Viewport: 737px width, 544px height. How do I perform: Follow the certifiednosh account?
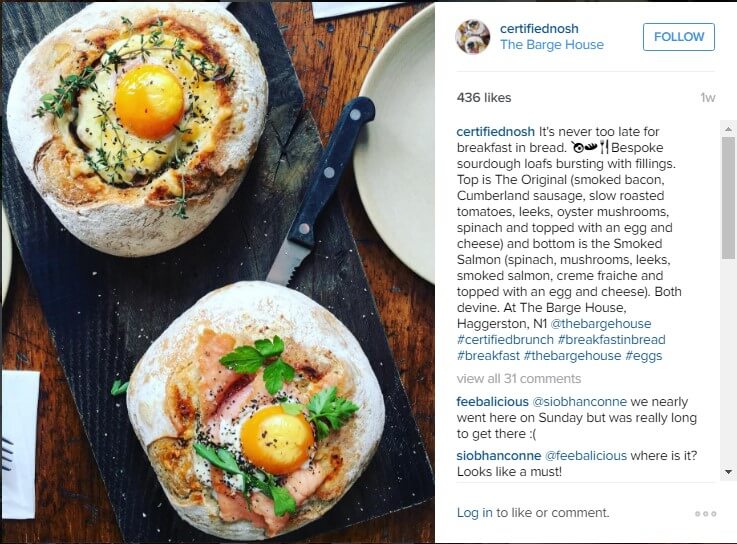[x=679, y=37]
